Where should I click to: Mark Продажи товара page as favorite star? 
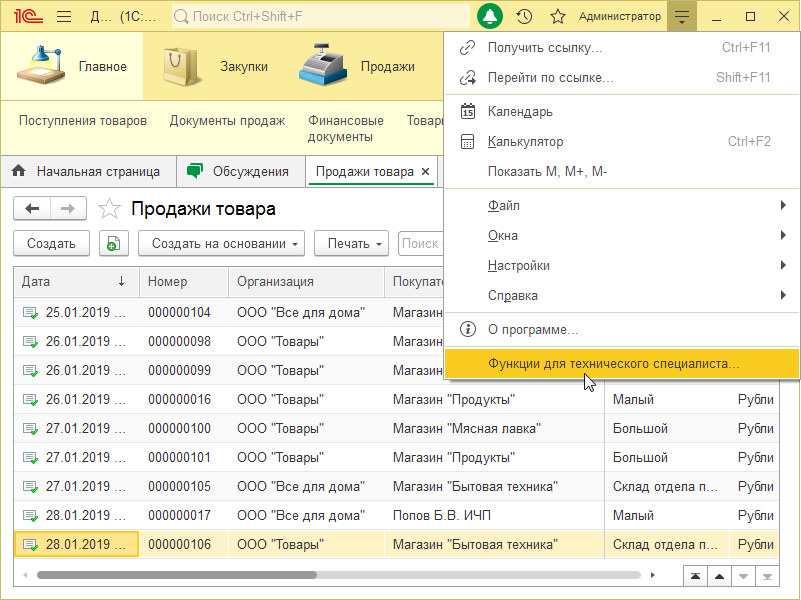[x=108, y=209]
